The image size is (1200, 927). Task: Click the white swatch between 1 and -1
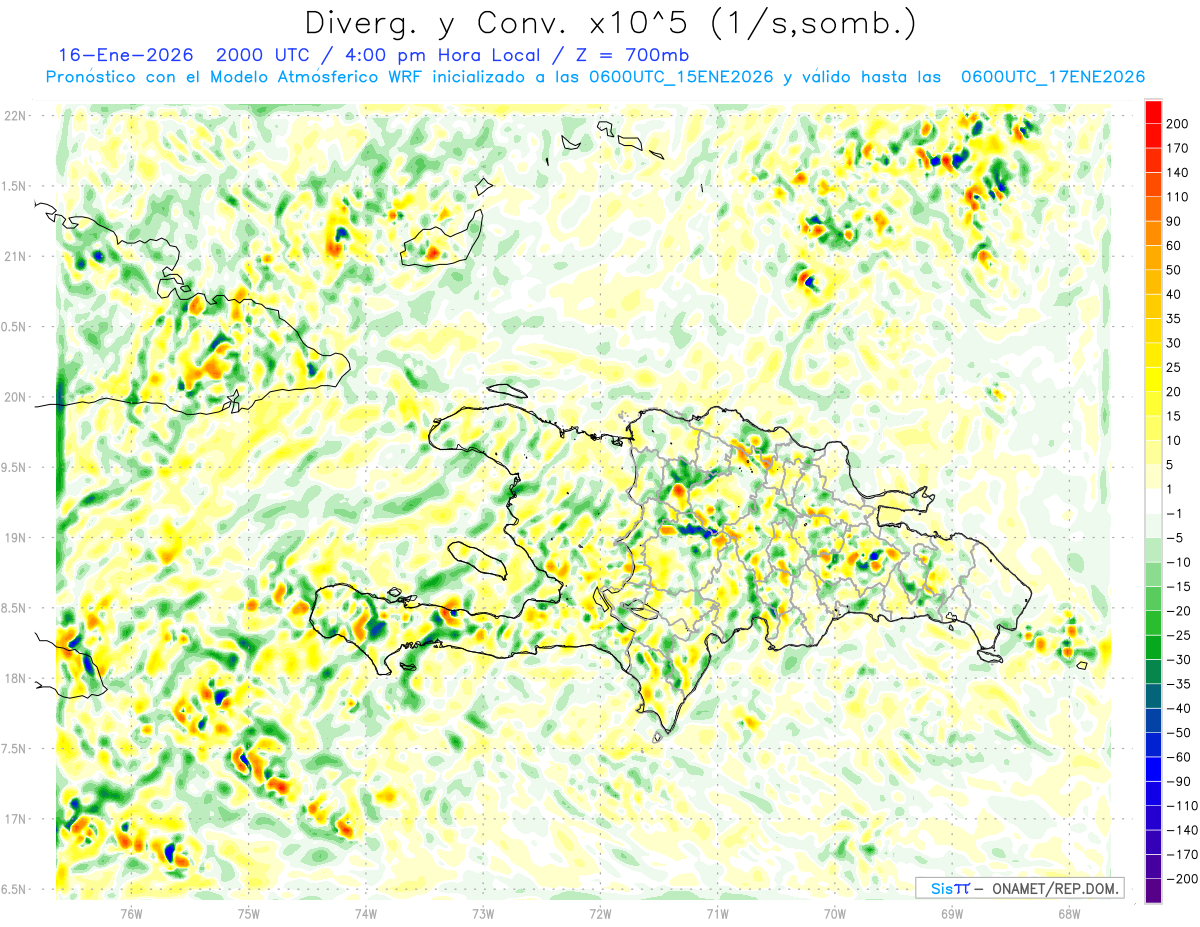pyautogui.click(x=1153, y=501)
